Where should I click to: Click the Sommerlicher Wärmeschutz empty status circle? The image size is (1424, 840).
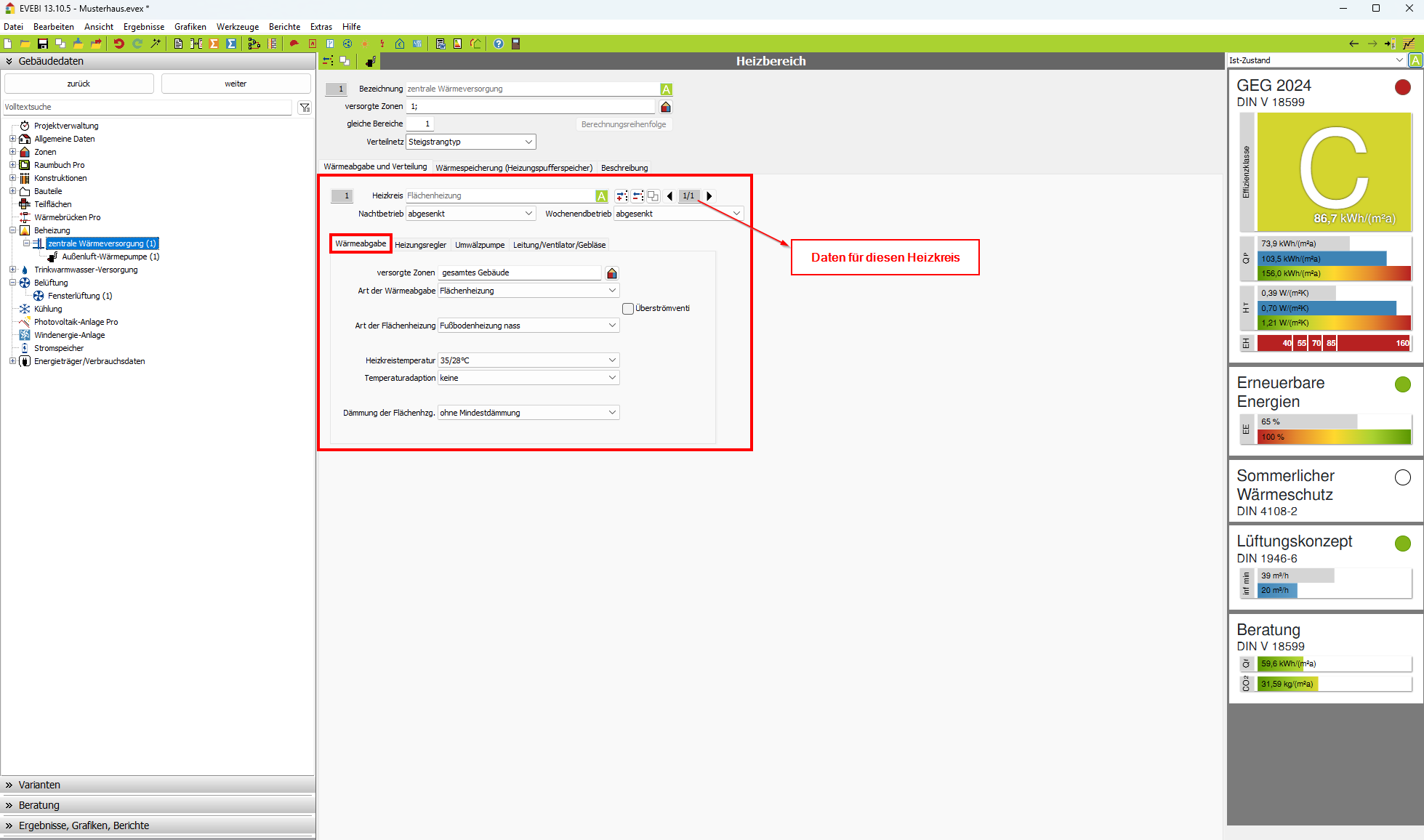[1402, 477]
